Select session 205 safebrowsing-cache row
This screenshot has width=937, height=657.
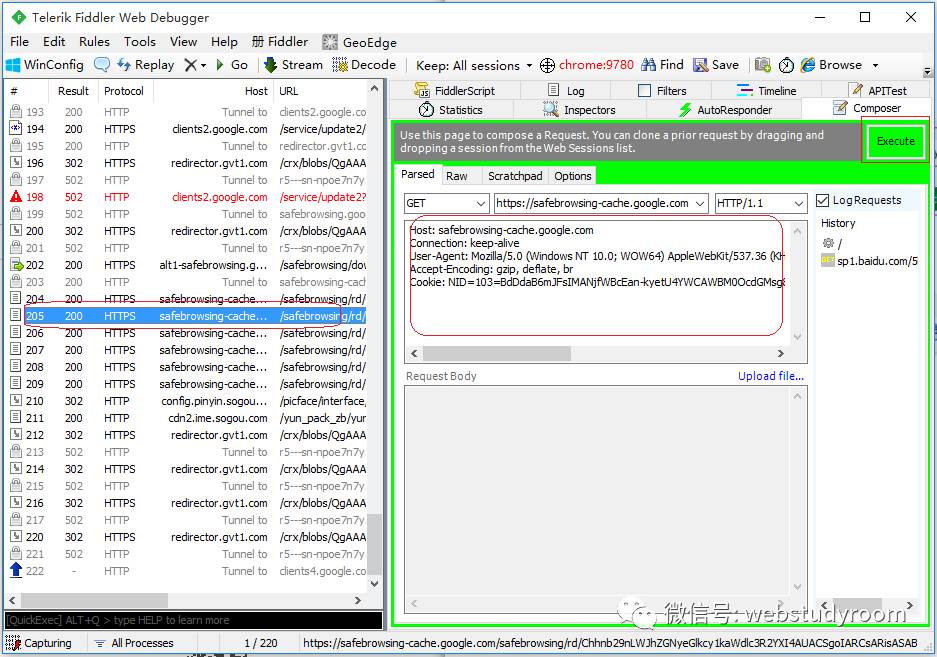[188, 316]
